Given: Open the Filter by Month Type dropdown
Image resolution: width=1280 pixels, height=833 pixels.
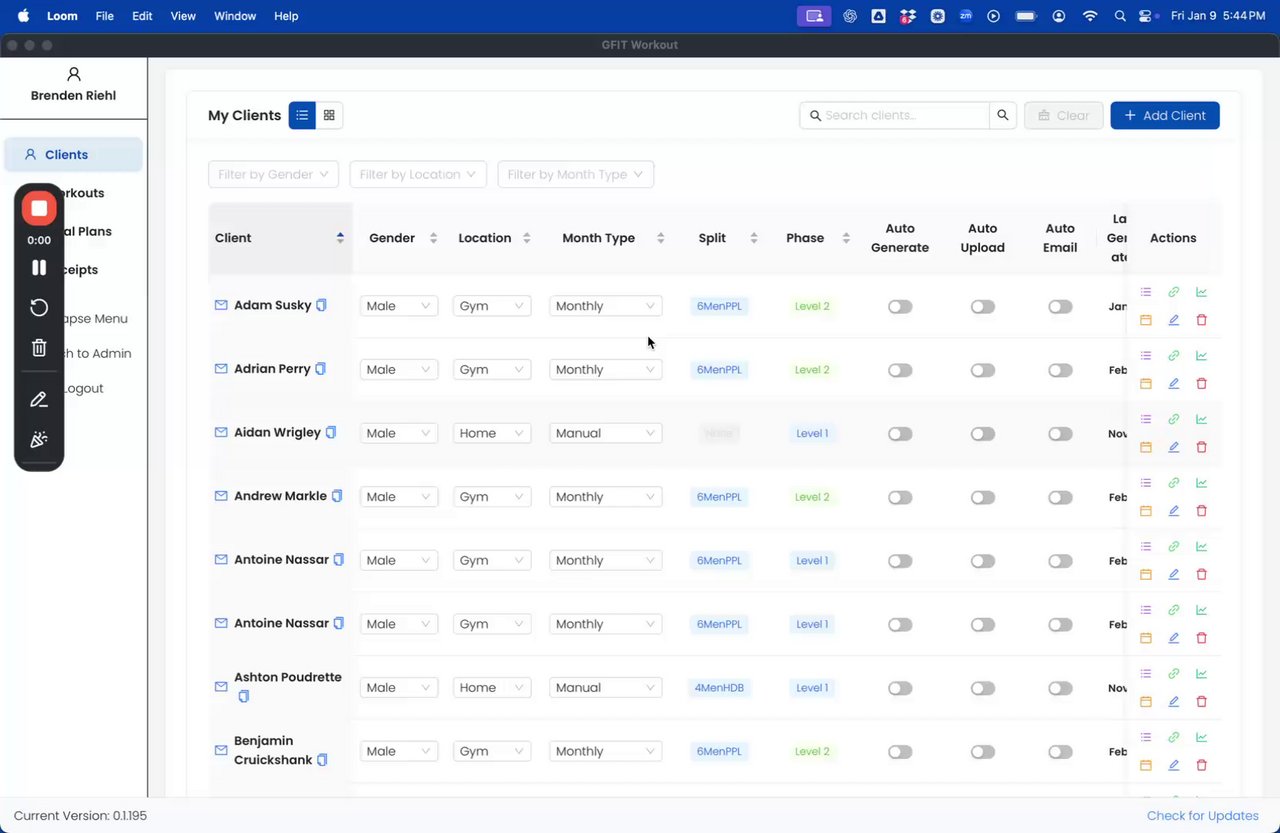Looking at the screenshot, I should click(576, 174).
